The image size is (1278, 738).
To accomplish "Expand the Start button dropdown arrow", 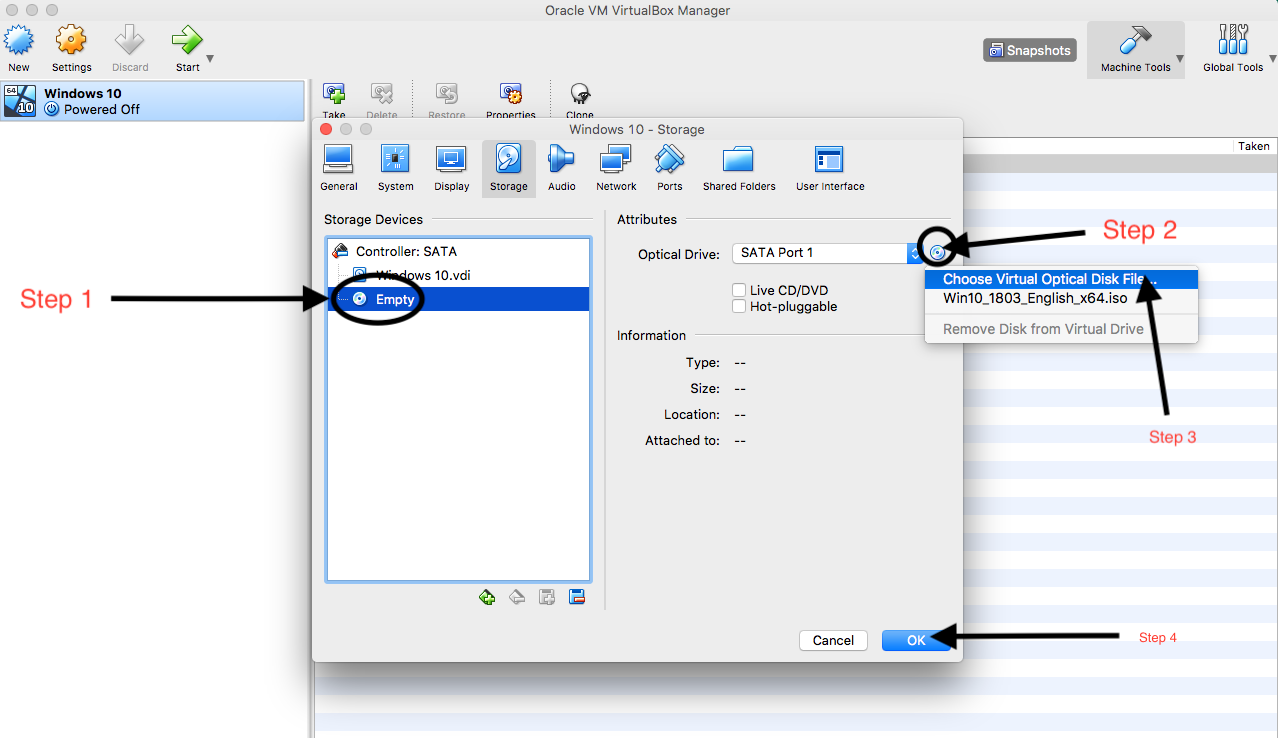I will 210,59.
